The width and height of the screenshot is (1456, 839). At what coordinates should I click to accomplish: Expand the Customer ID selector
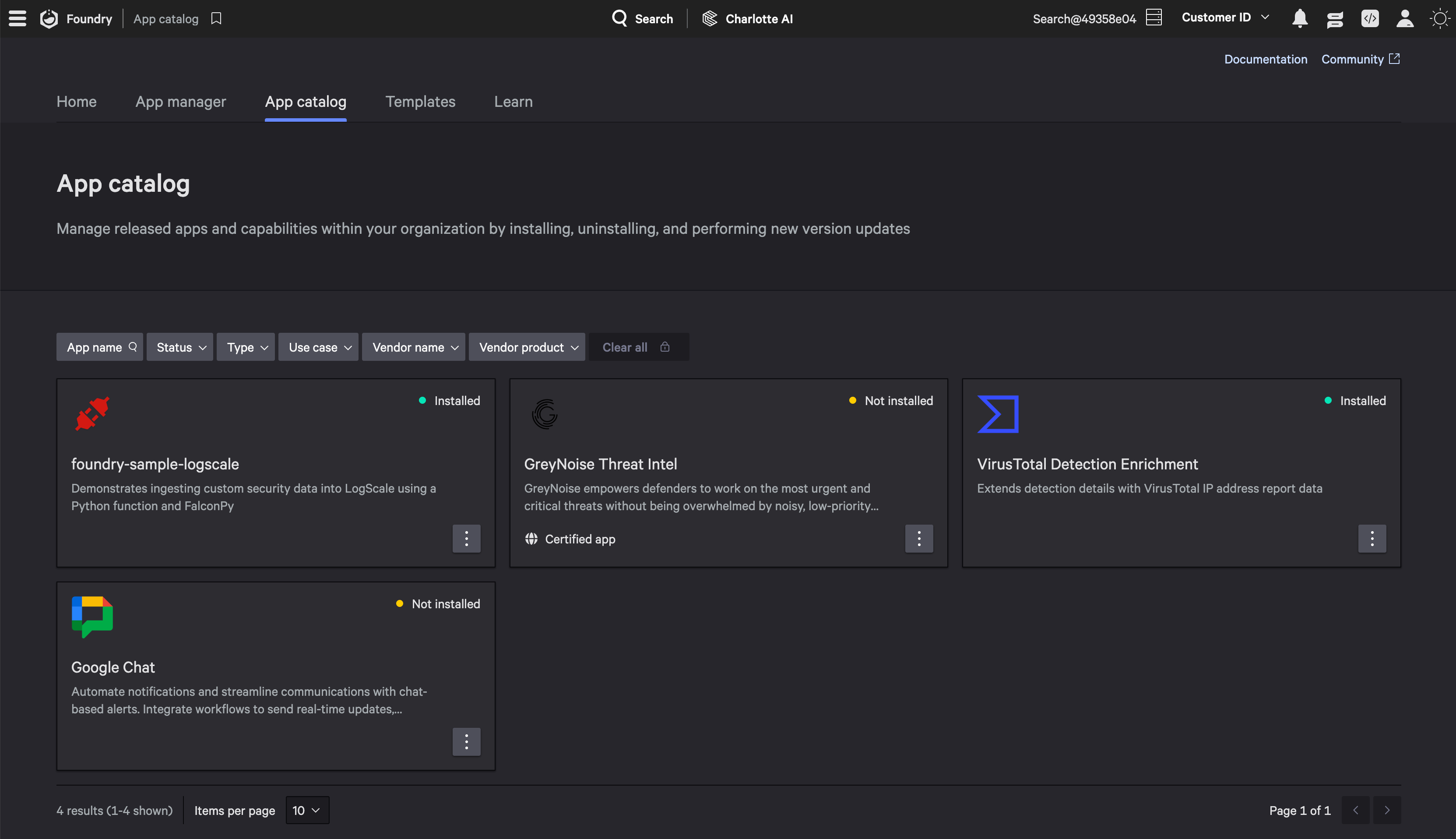[1224, 17]
